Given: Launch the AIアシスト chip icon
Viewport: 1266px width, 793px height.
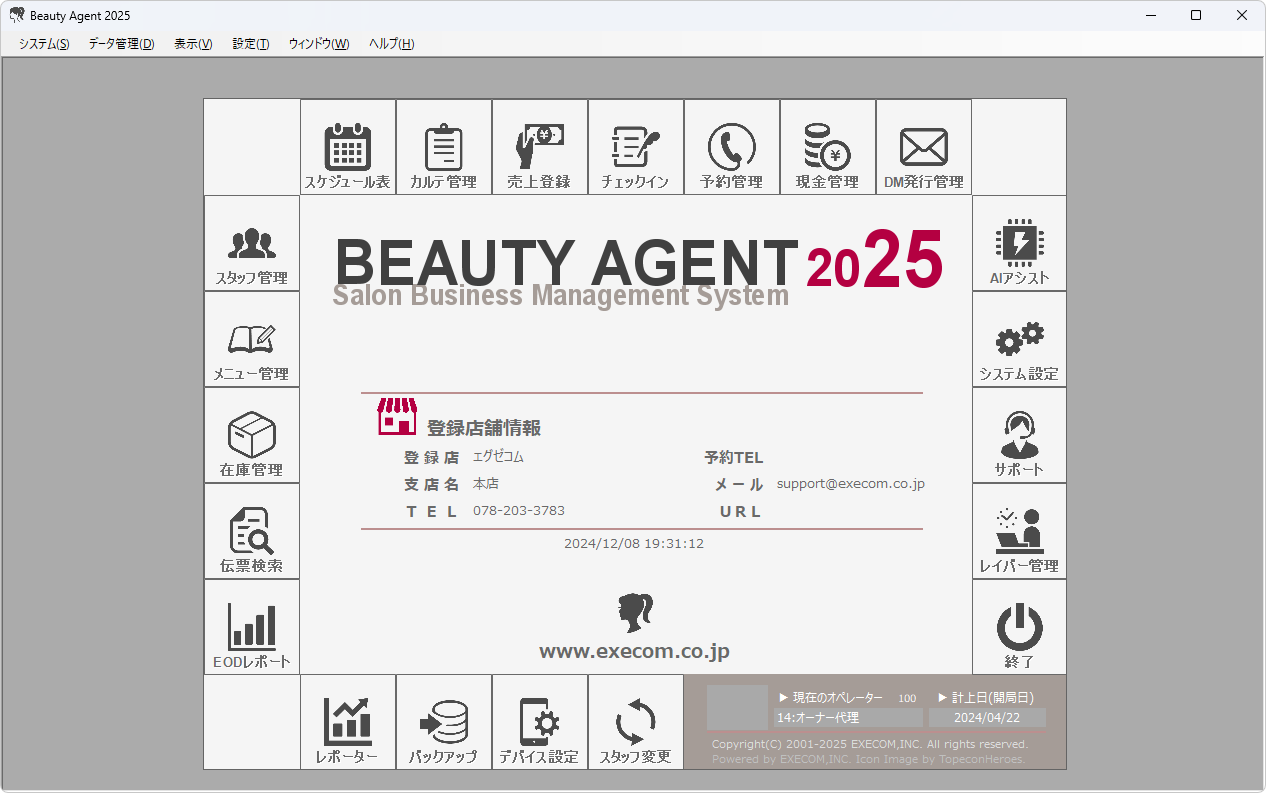Looking at the screenshot, I should click(x=1019, y=244).
